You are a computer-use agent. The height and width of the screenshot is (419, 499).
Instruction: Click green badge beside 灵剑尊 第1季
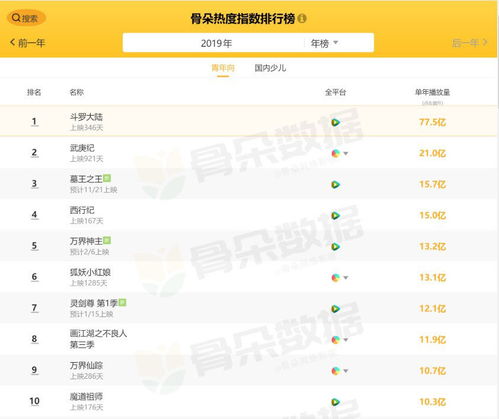pyautogui.click(x=122, y=303)
